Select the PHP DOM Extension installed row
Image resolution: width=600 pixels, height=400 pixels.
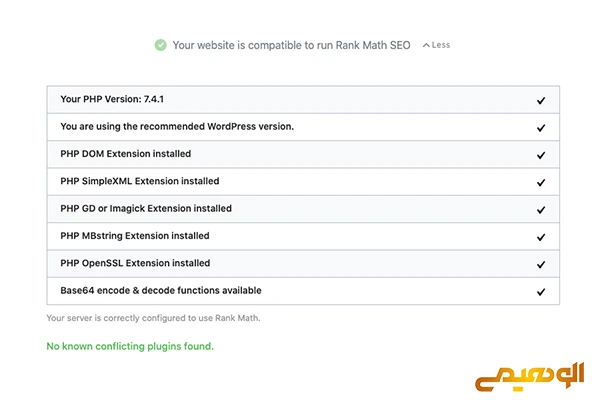click(x=303, y=154)
